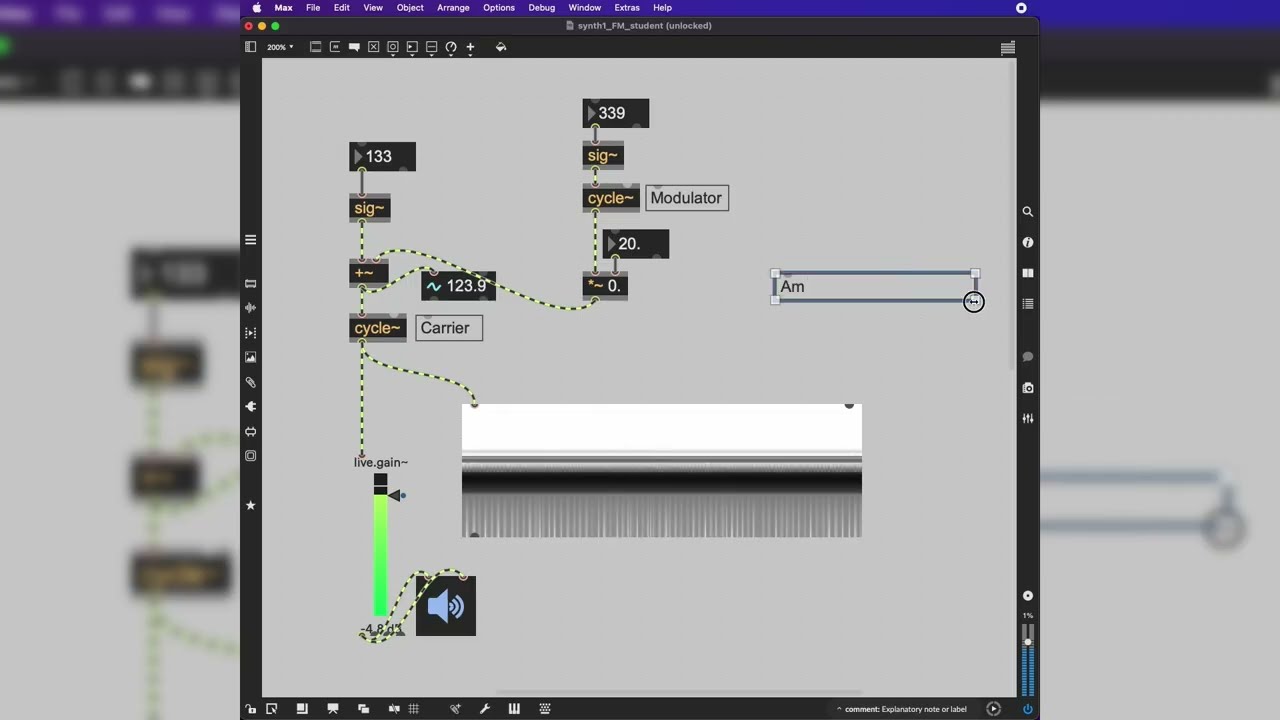Open the Audio files browser in sidebar
This screenshot has height=720, width=1280.
[250, 308]
